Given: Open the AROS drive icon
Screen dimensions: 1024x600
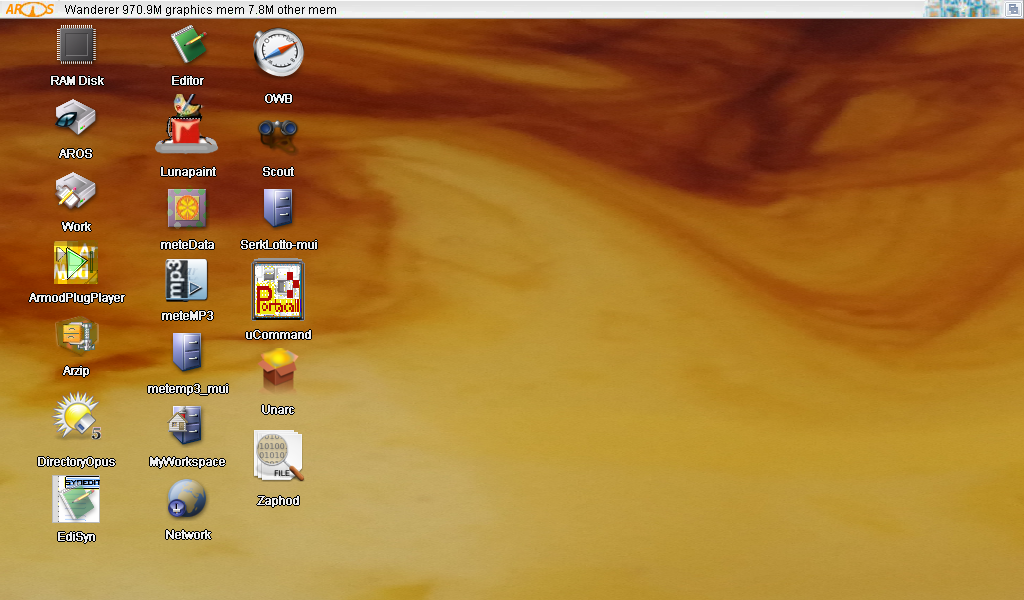Looking at the screenshot, I should 76,118.
